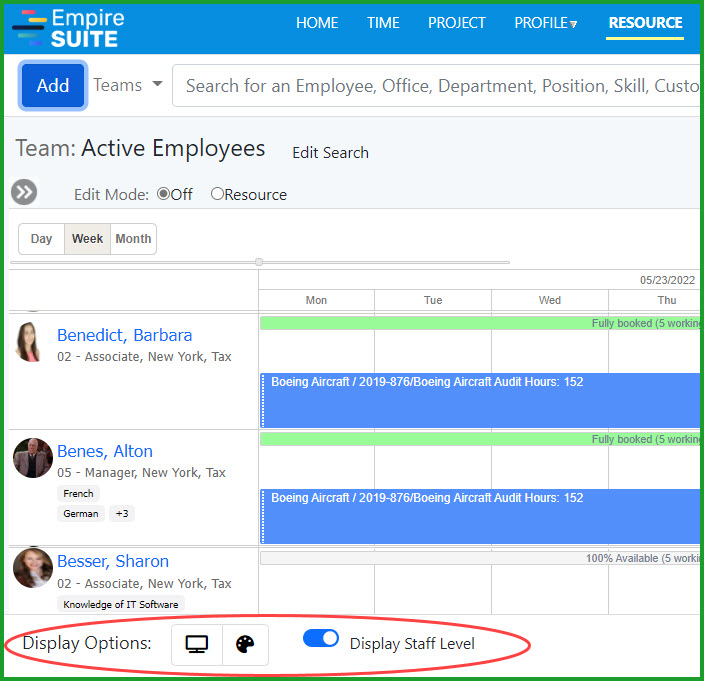Viewport: 704px width, 681px height.
Task: Click the 05/23/2022 date header
Action: (668, 280)
